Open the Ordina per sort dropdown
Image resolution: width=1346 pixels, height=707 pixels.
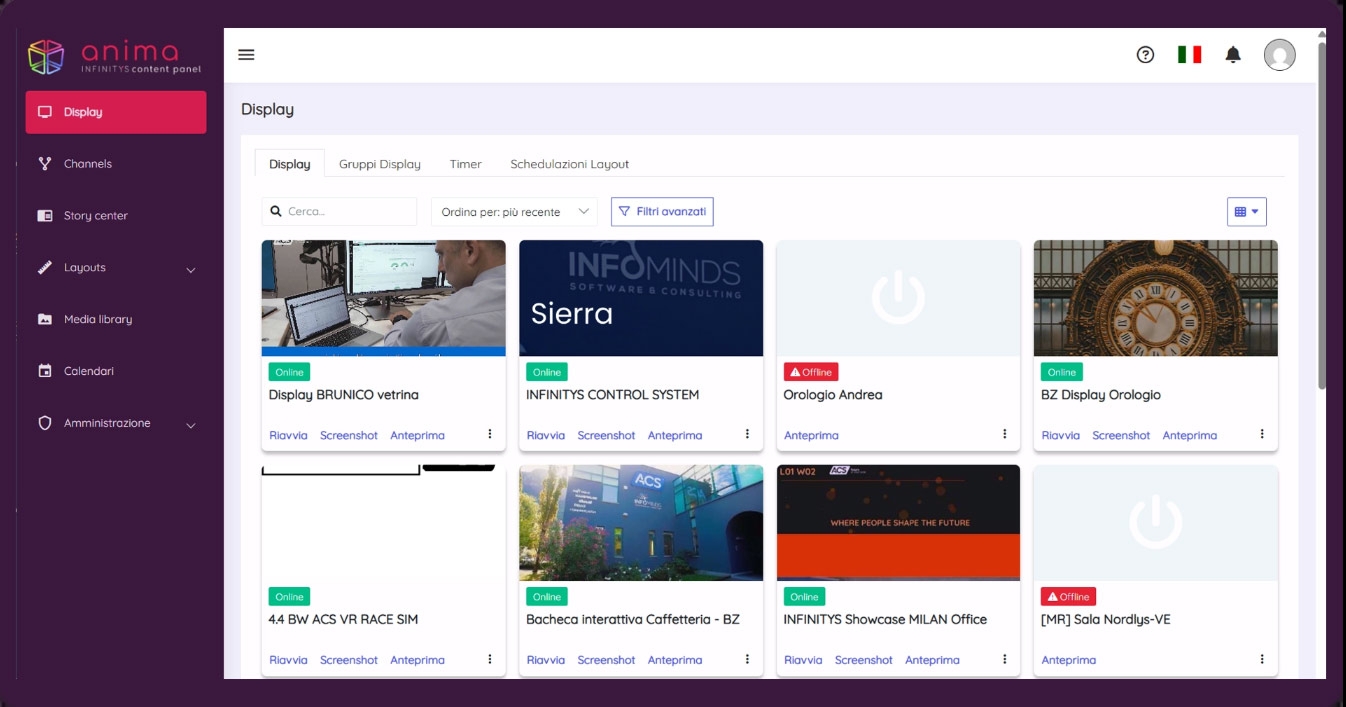coord(514,212)
